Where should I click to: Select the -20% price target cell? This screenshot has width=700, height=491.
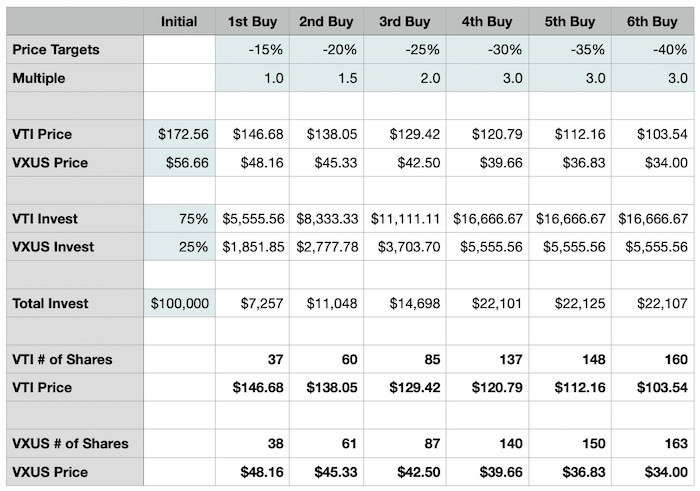326,50
